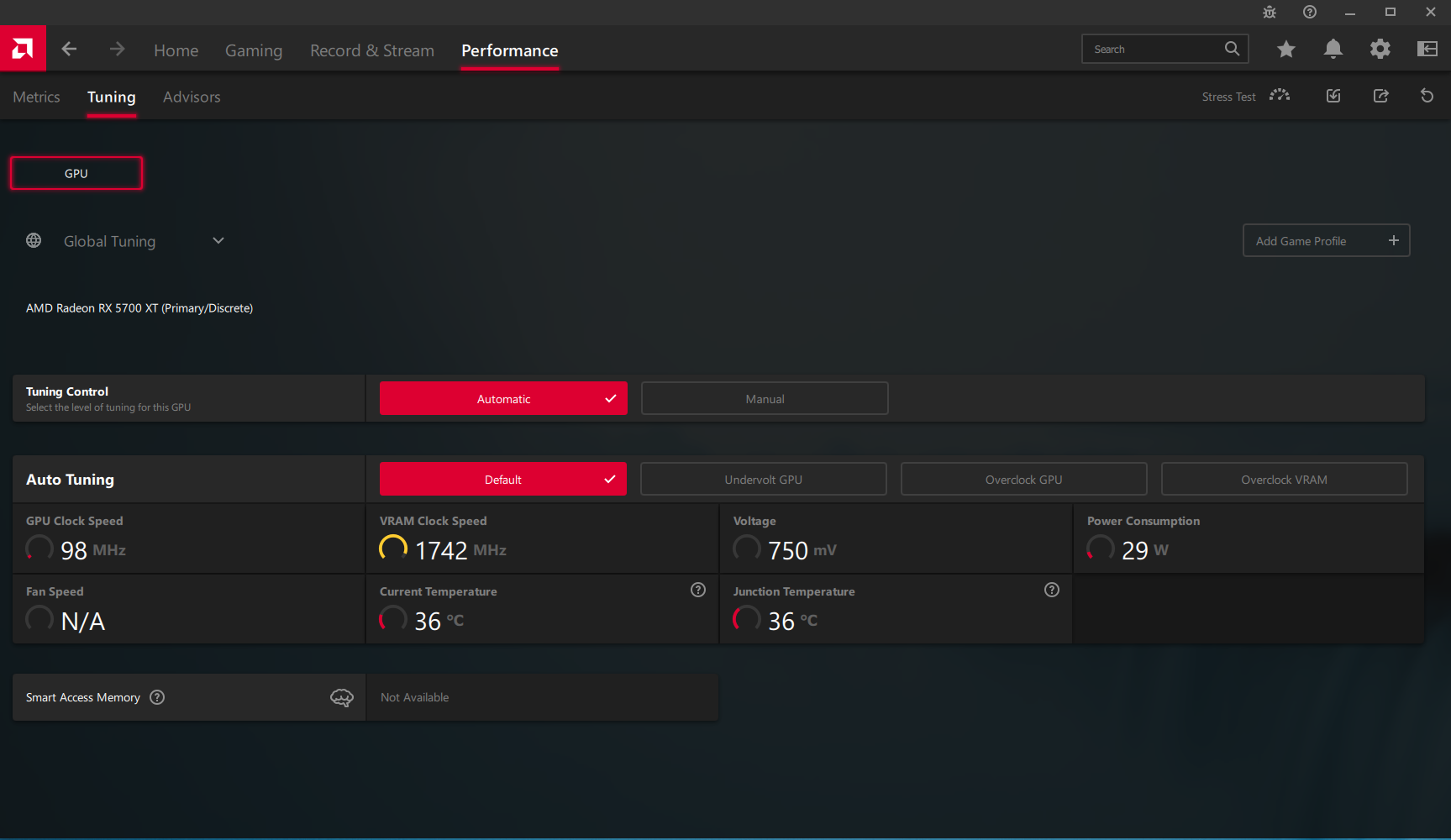The height and width of the screenshot is (840, 1451).
Task: Switch to the Tuning subtab
Action: point(112,97)
